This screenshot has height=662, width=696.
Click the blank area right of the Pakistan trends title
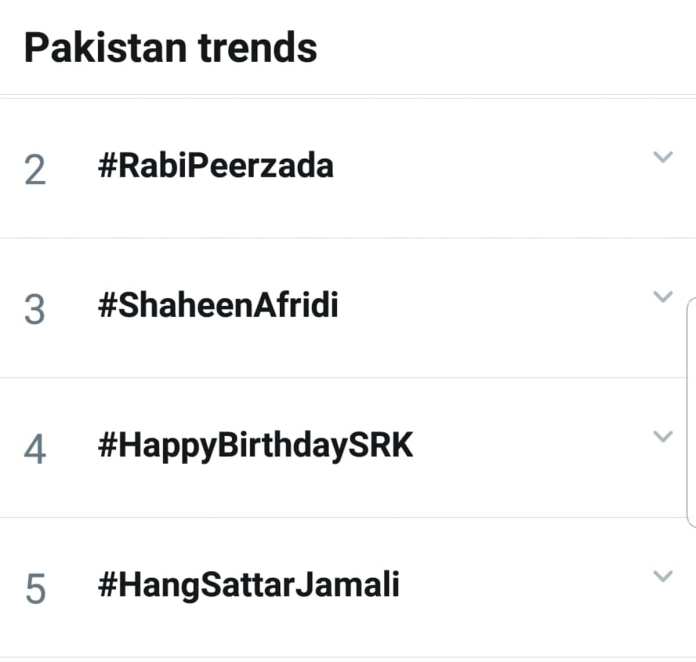coord(500,47)
